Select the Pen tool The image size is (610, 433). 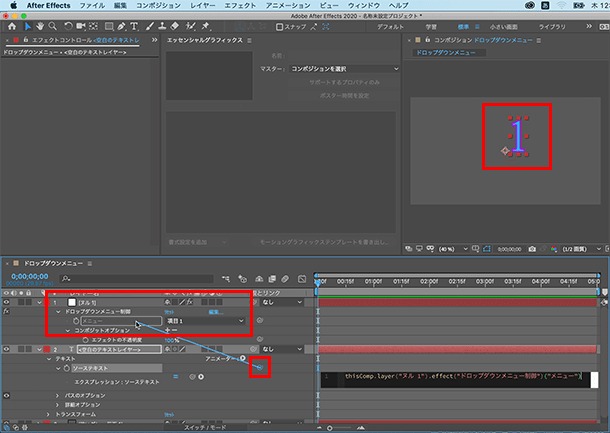coord(121,26)
